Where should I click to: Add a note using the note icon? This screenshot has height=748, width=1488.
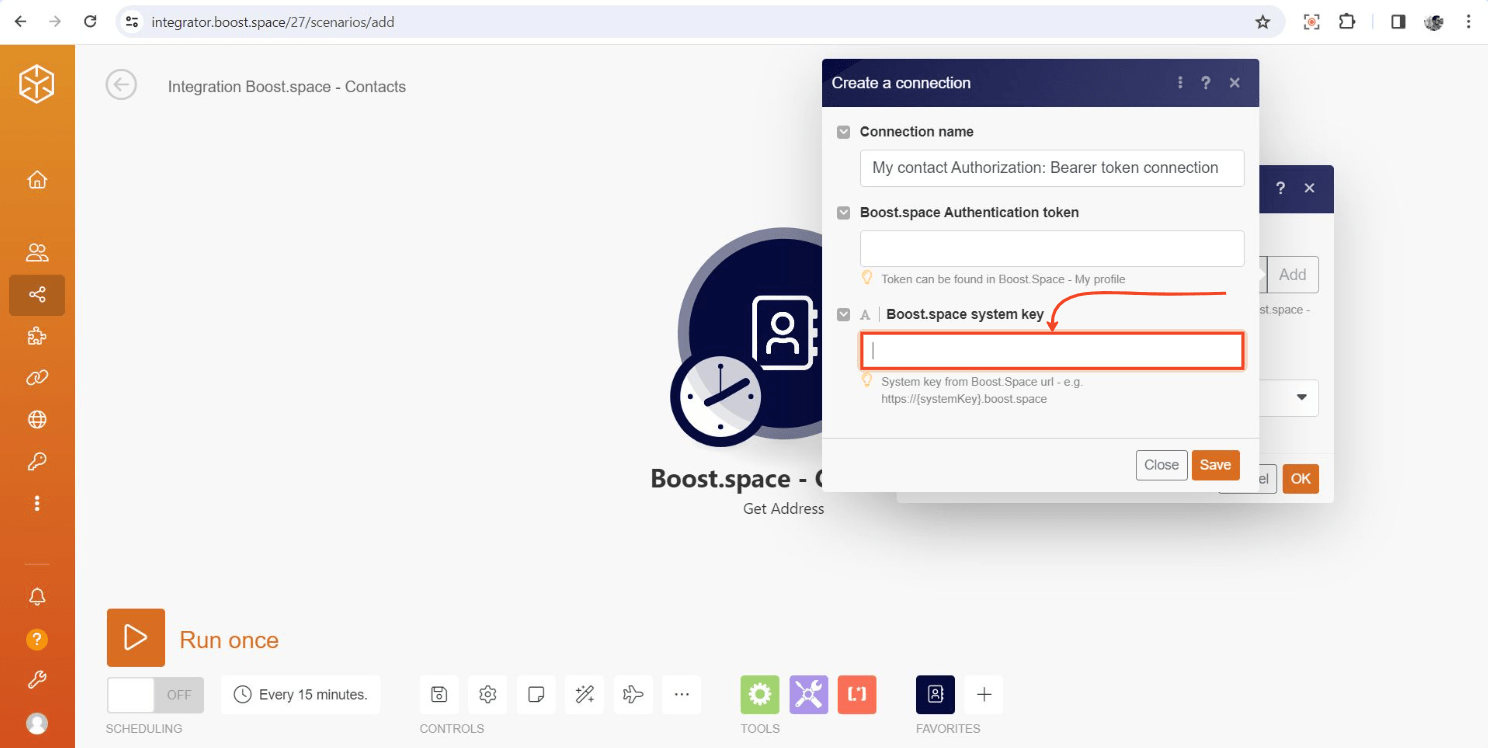click(x=536, y=694)
